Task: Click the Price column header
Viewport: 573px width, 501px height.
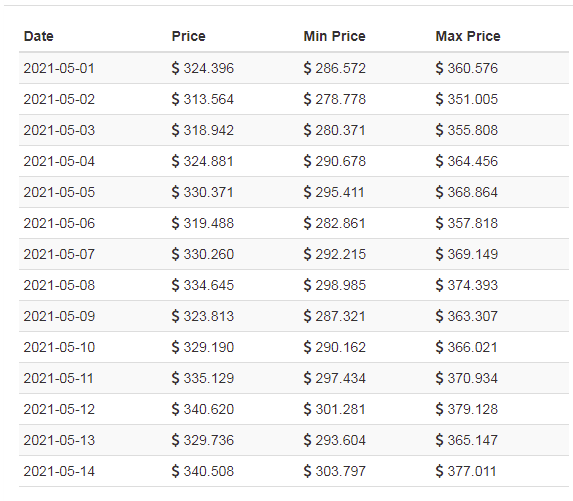Action: point(189,36)
